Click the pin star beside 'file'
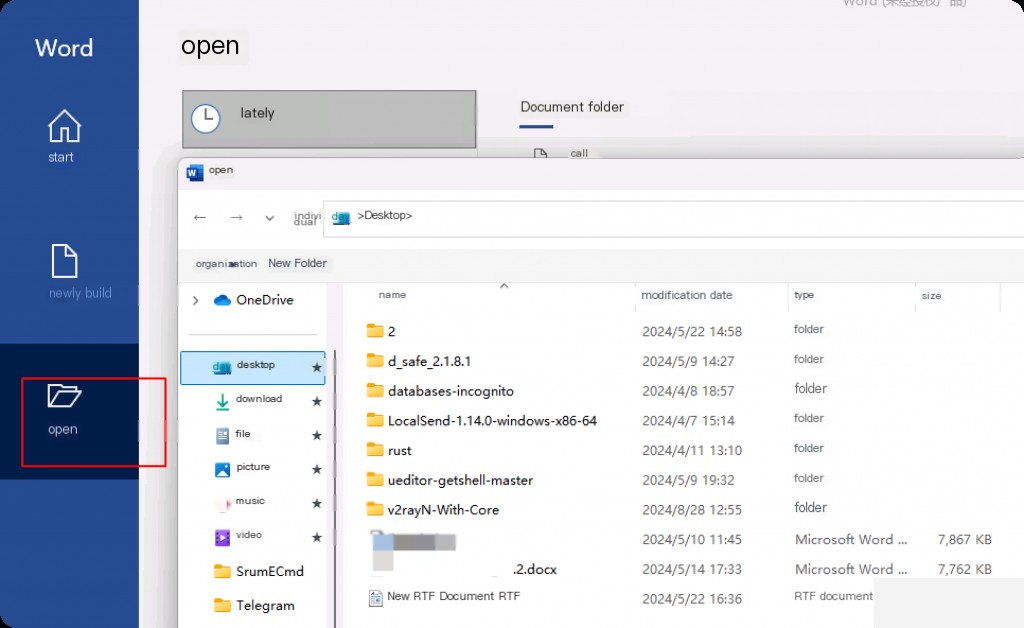This screenshot has width=1024, height=628. click(317, 435)
